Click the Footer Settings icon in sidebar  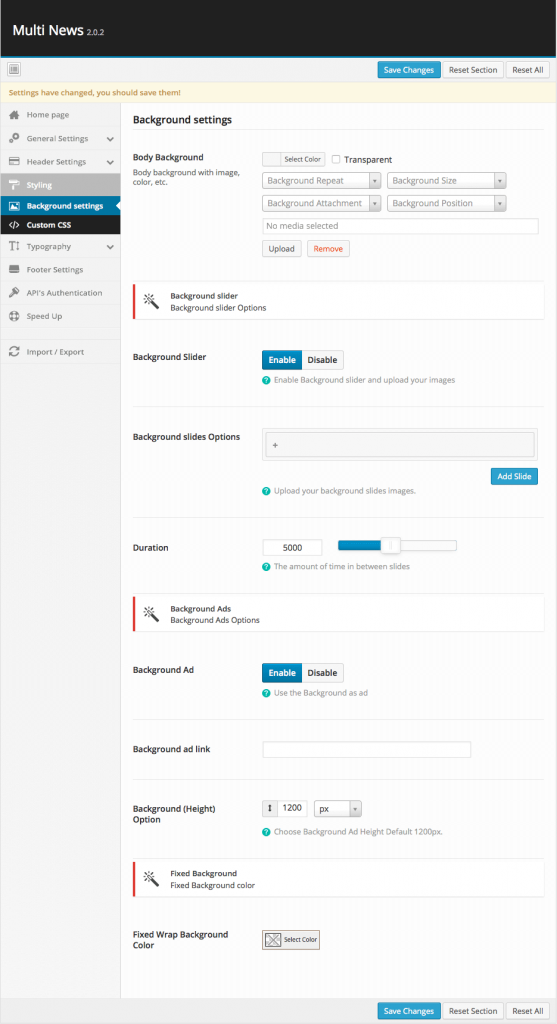pyautogui.click(x=14, y=270)
